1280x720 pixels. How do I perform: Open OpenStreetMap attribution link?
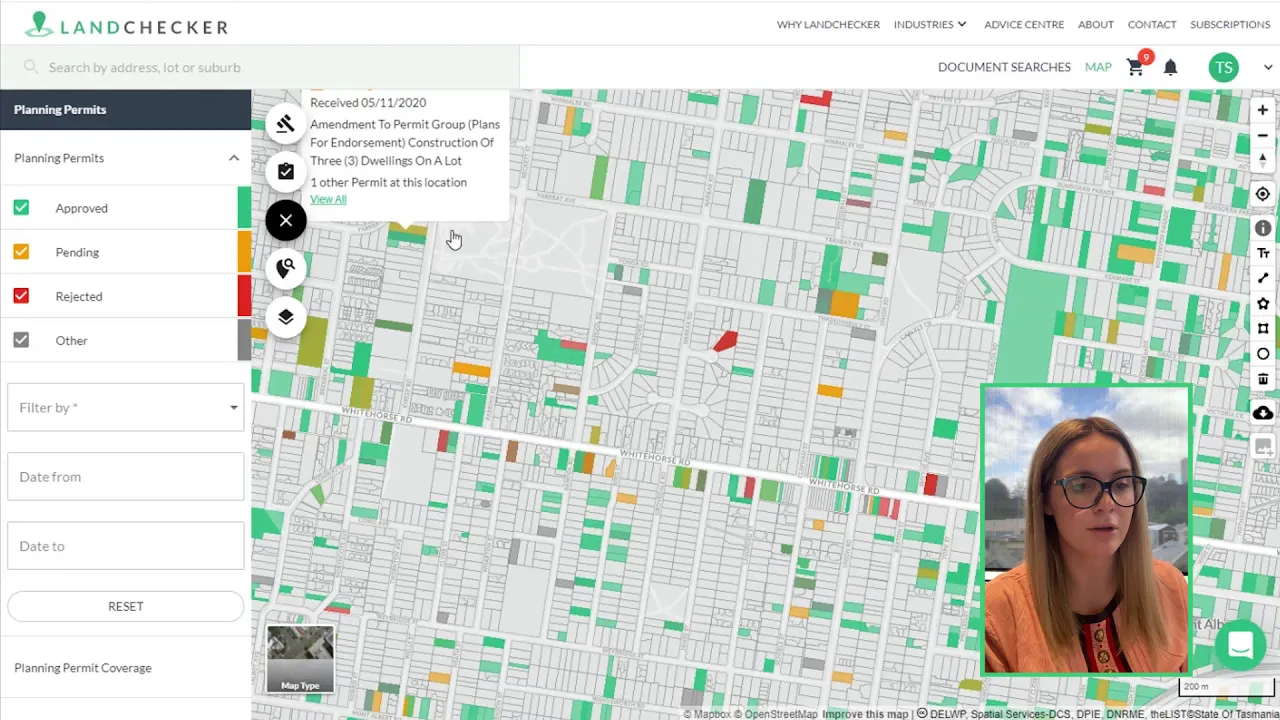(x=776, y=714)
